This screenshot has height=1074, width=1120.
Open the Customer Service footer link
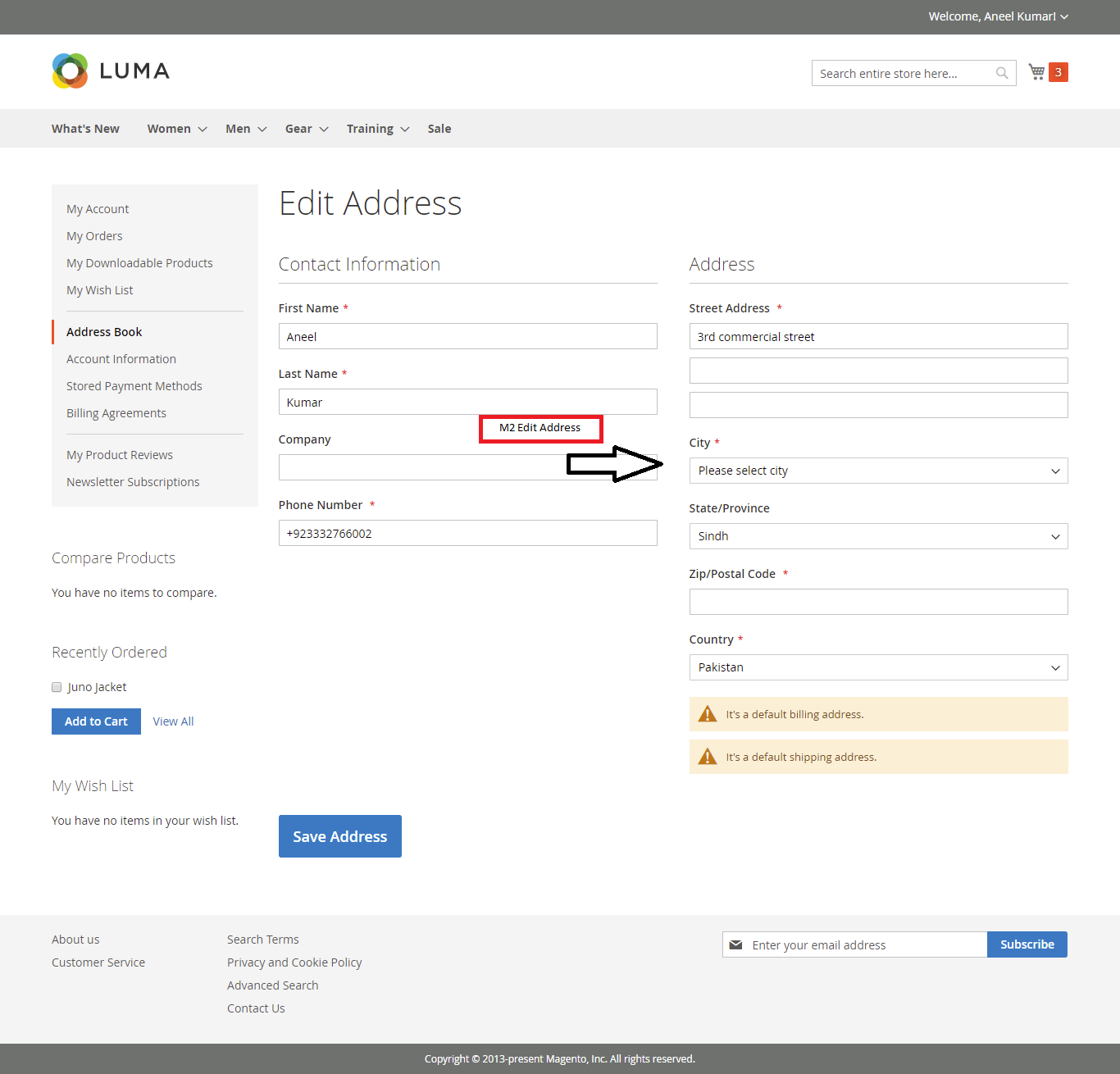98,963
